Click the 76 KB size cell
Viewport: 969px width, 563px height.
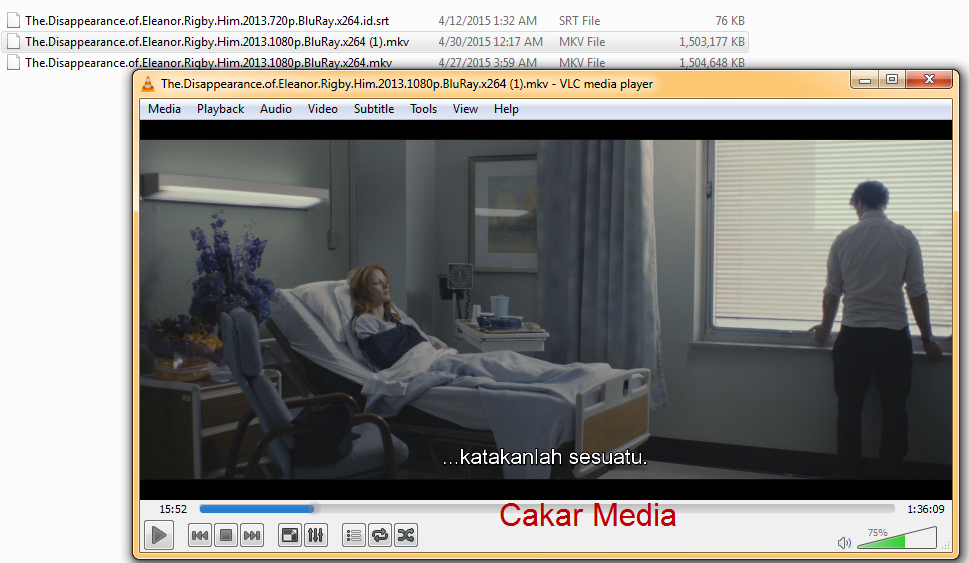[x=730, y=20]
